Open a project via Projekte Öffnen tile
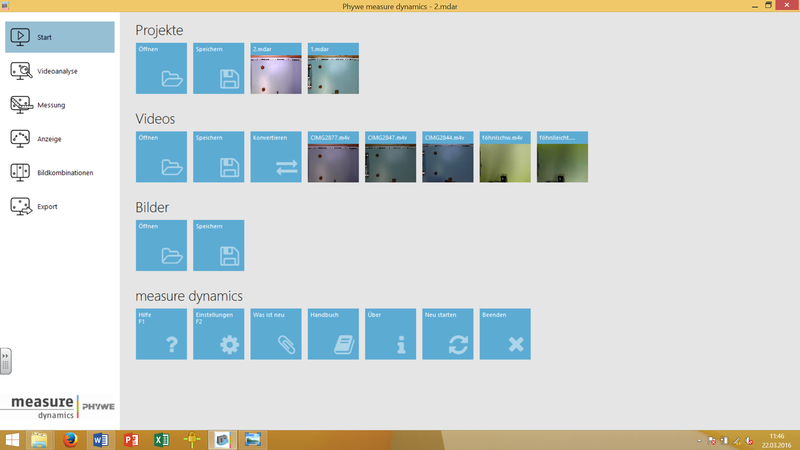The image size is (800, 450). click(161, 69)
